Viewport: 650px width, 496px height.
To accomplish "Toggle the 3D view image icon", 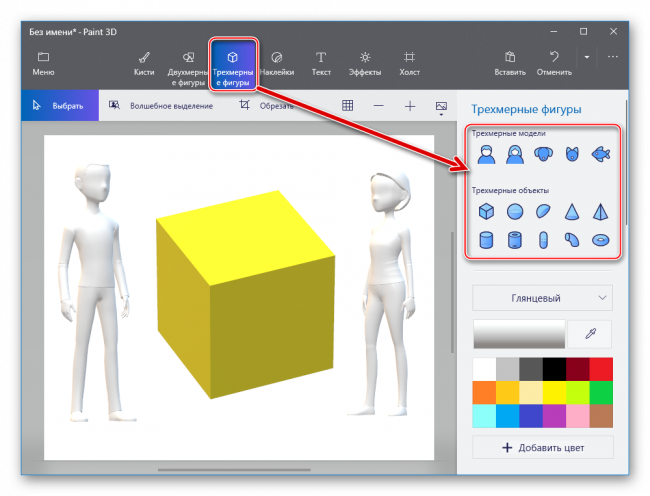I will pos(440,106).
